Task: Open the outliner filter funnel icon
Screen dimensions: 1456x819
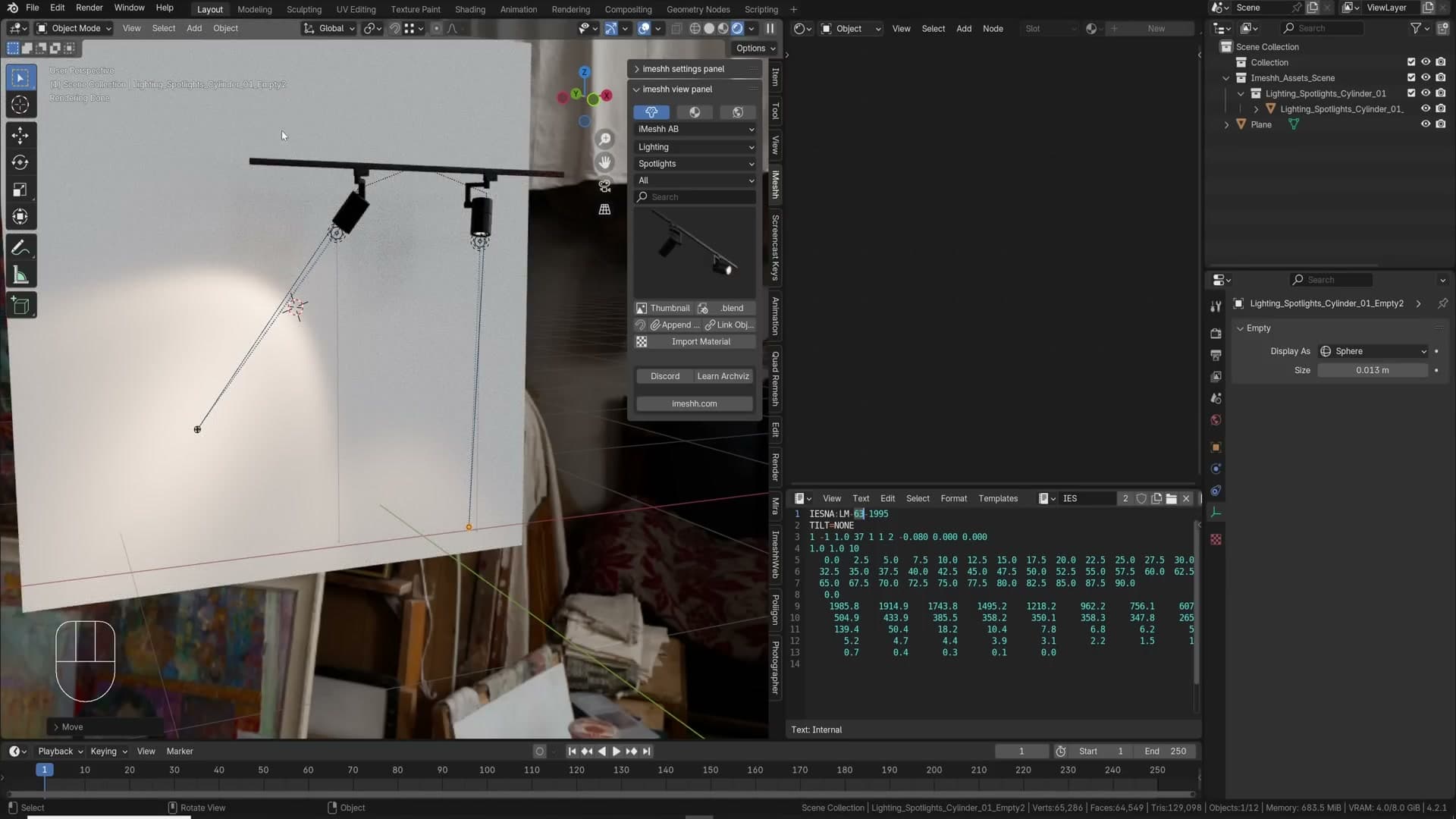Action: pyautogui.click(x=1415, y=28)
